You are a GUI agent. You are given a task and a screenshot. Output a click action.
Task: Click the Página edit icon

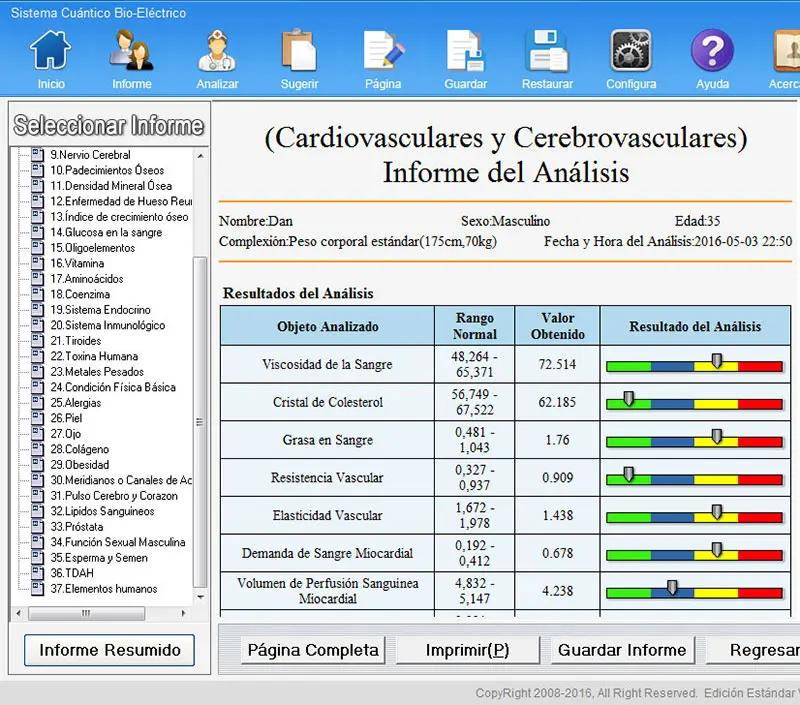(x=383, y=52)
